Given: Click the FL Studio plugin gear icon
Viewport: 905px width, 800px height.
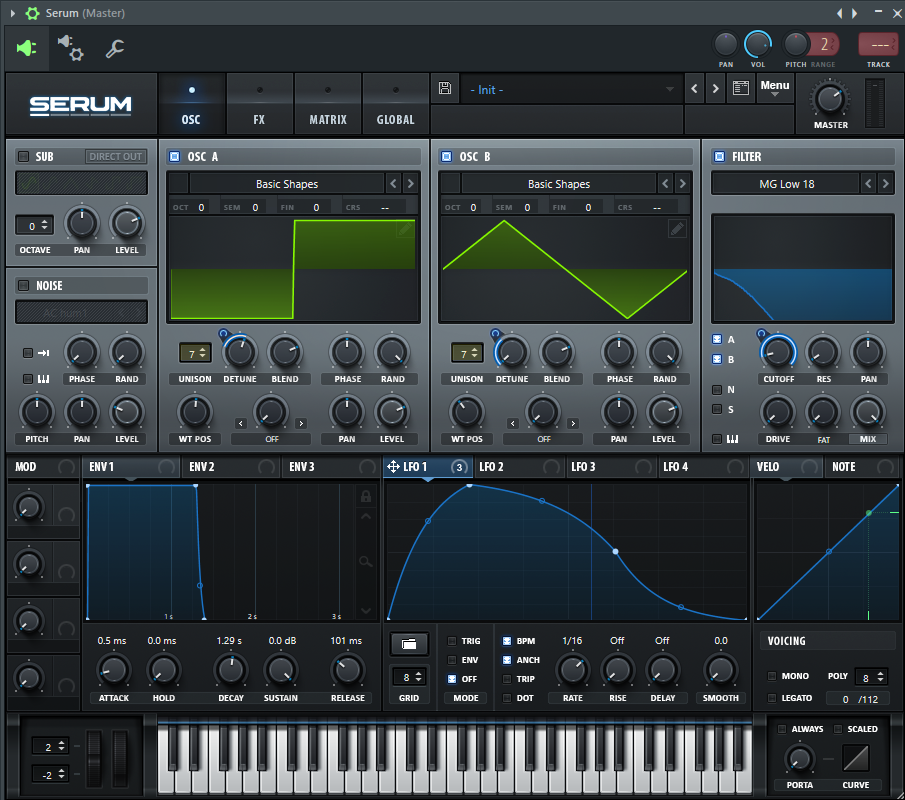Looking at the screenshot, I should (32, 13).
